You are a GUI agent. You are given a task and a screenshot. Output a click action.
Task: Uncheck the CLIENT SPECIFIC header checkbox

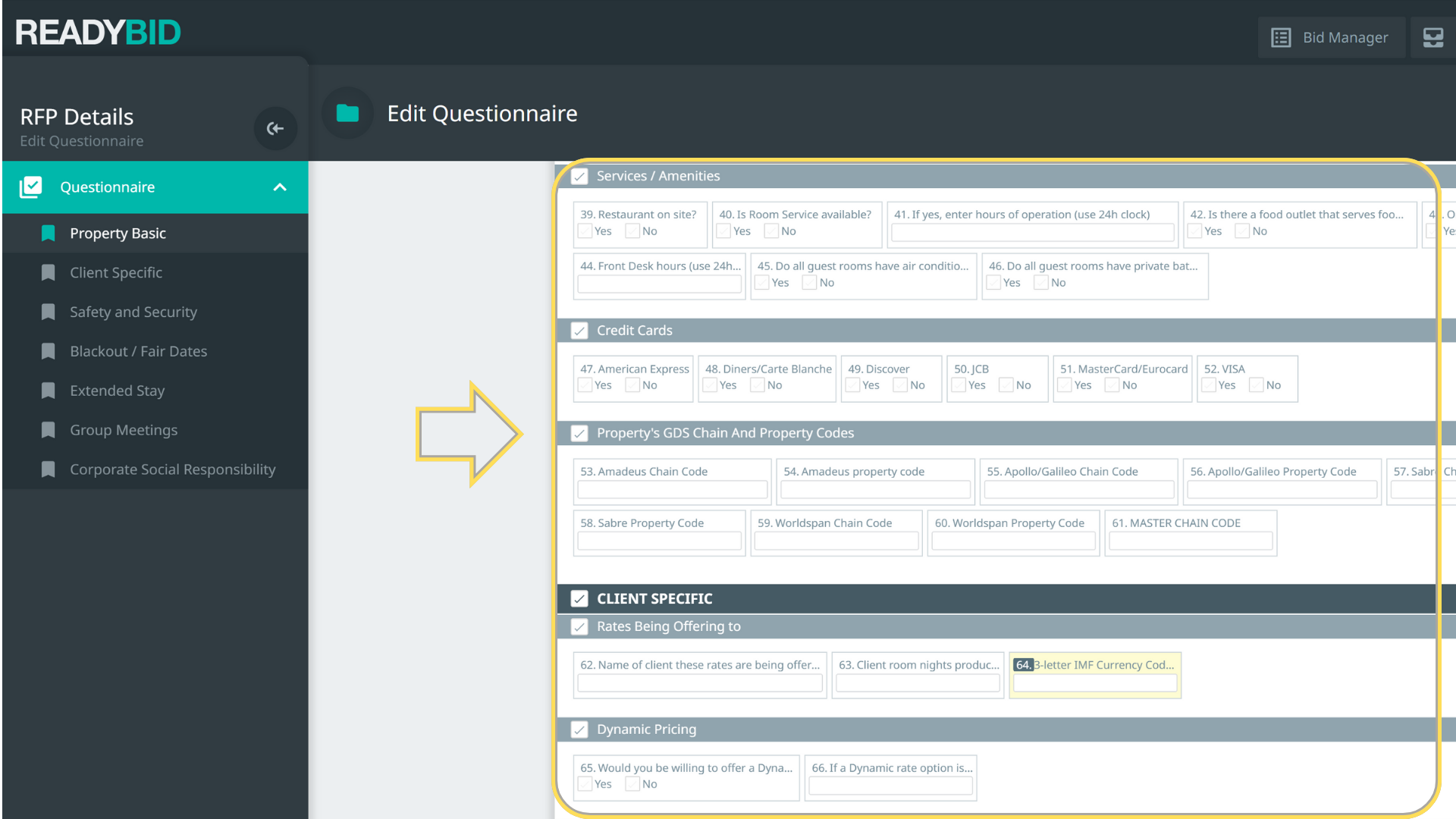coord(579,599)
